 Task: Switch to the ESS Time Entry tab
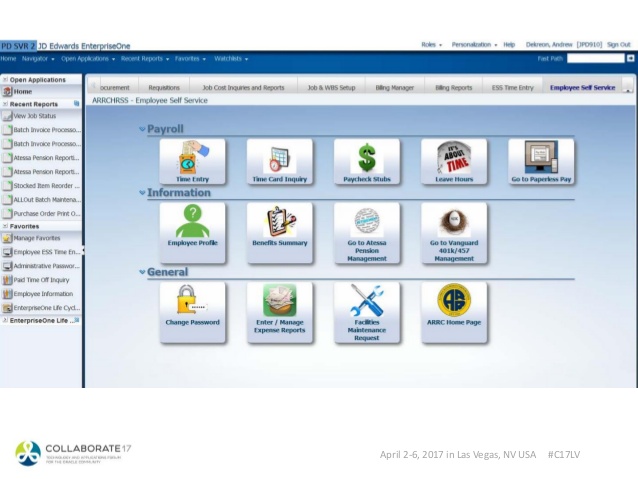coord(512,87)
